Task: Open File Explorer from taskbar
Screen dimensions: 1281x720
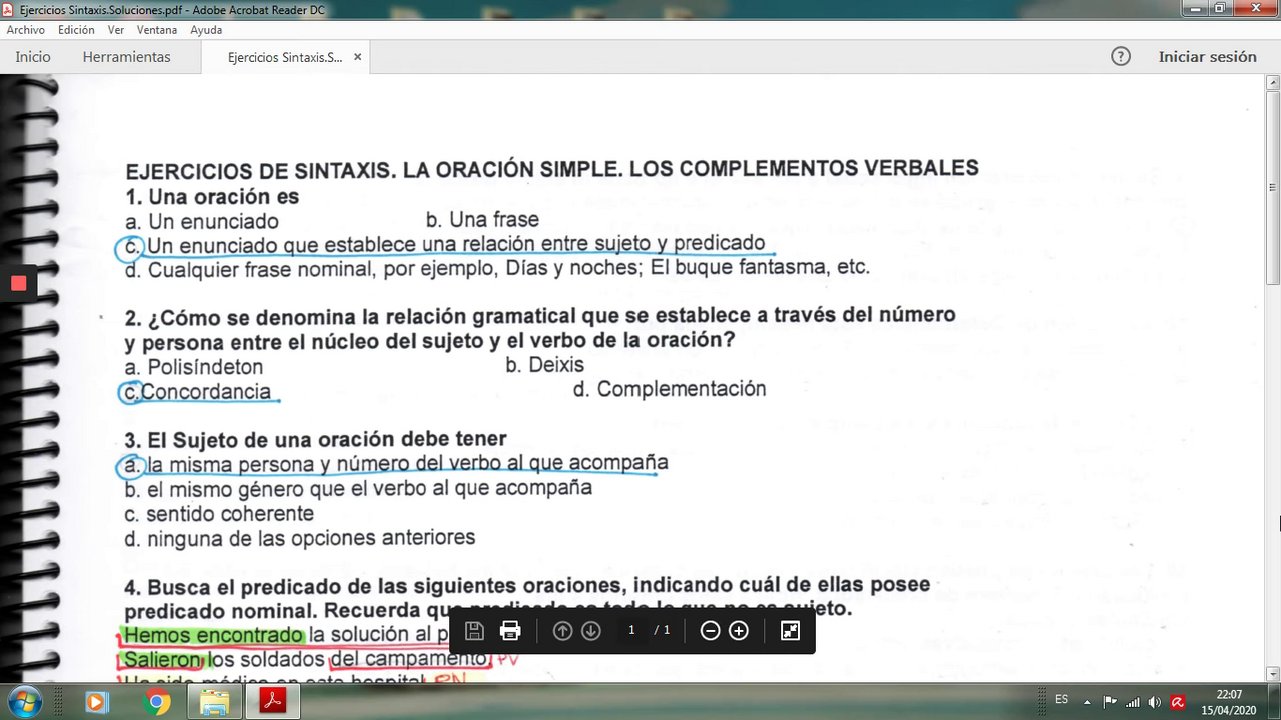Action: pyautogui.click(x=214, y=702)
